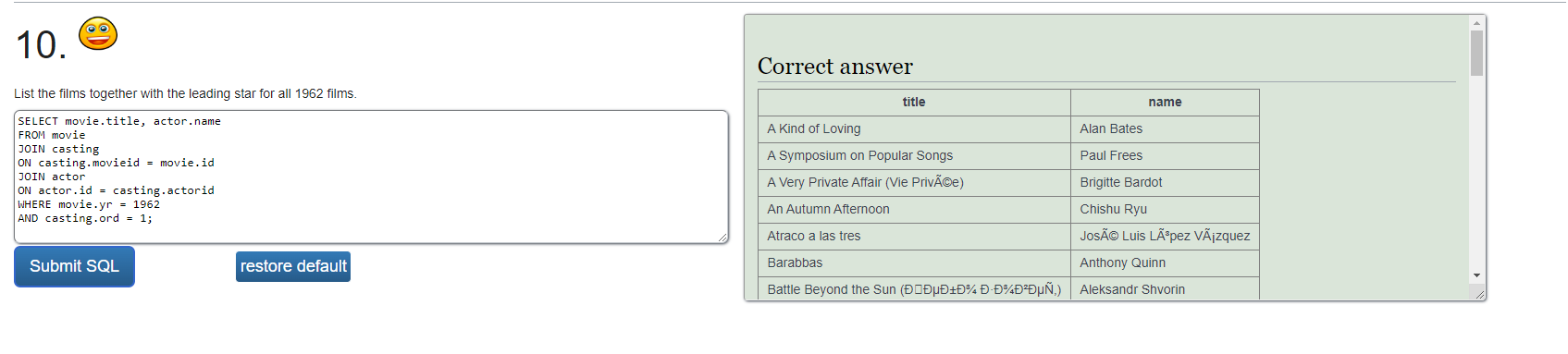This screenshot has width=1568, height=354.
Task: Click the results panel scroll down arrow
Action: coord(1476,275)
